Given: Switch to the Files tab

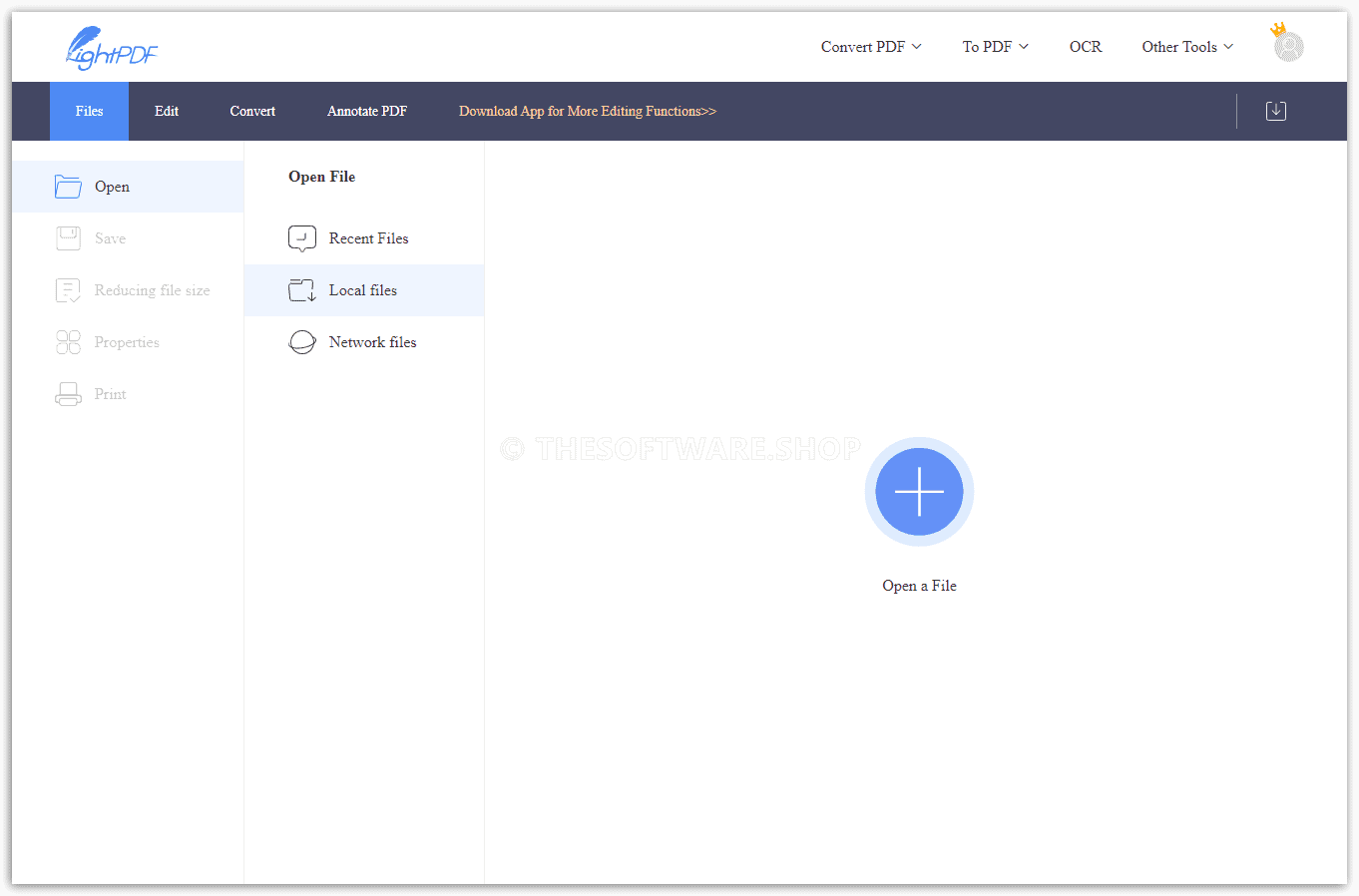Looking at the screenshot, I should point(89,111).
